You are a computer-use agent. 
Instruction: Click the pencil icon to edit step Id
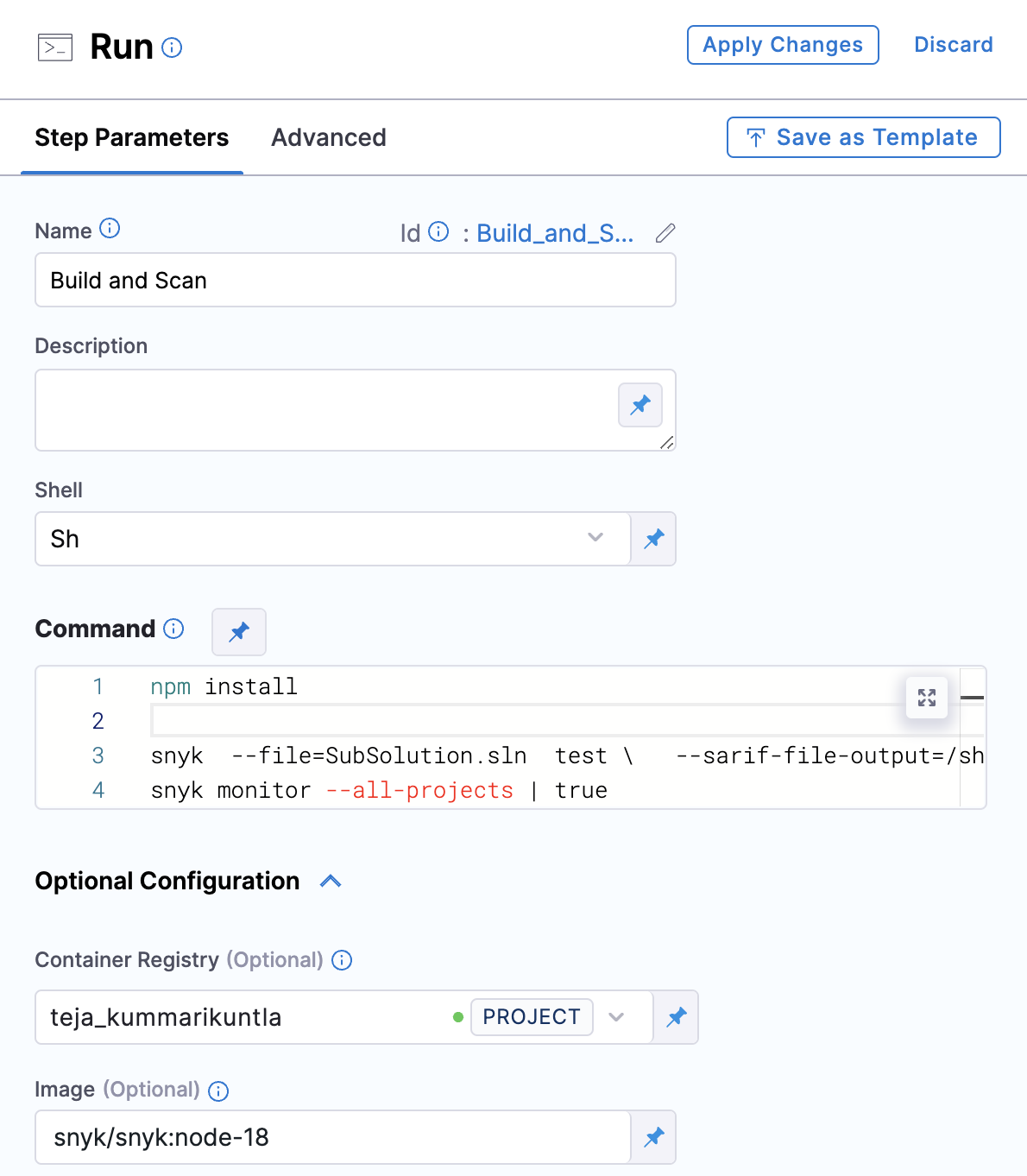665,233
